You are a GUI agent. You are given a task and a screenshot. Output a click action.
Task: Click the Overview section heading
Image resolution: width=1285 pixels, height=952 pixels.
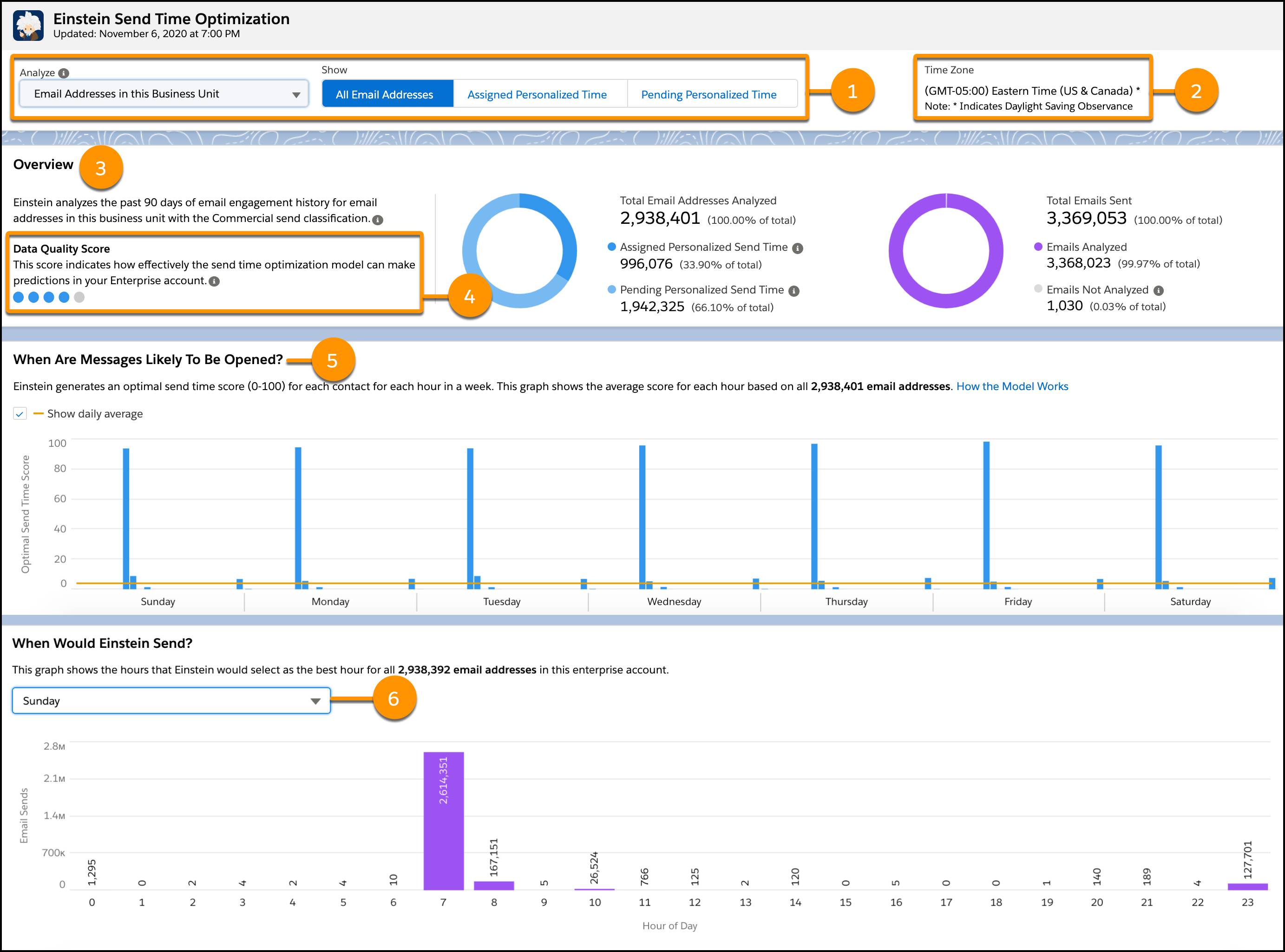click(43, 165)
